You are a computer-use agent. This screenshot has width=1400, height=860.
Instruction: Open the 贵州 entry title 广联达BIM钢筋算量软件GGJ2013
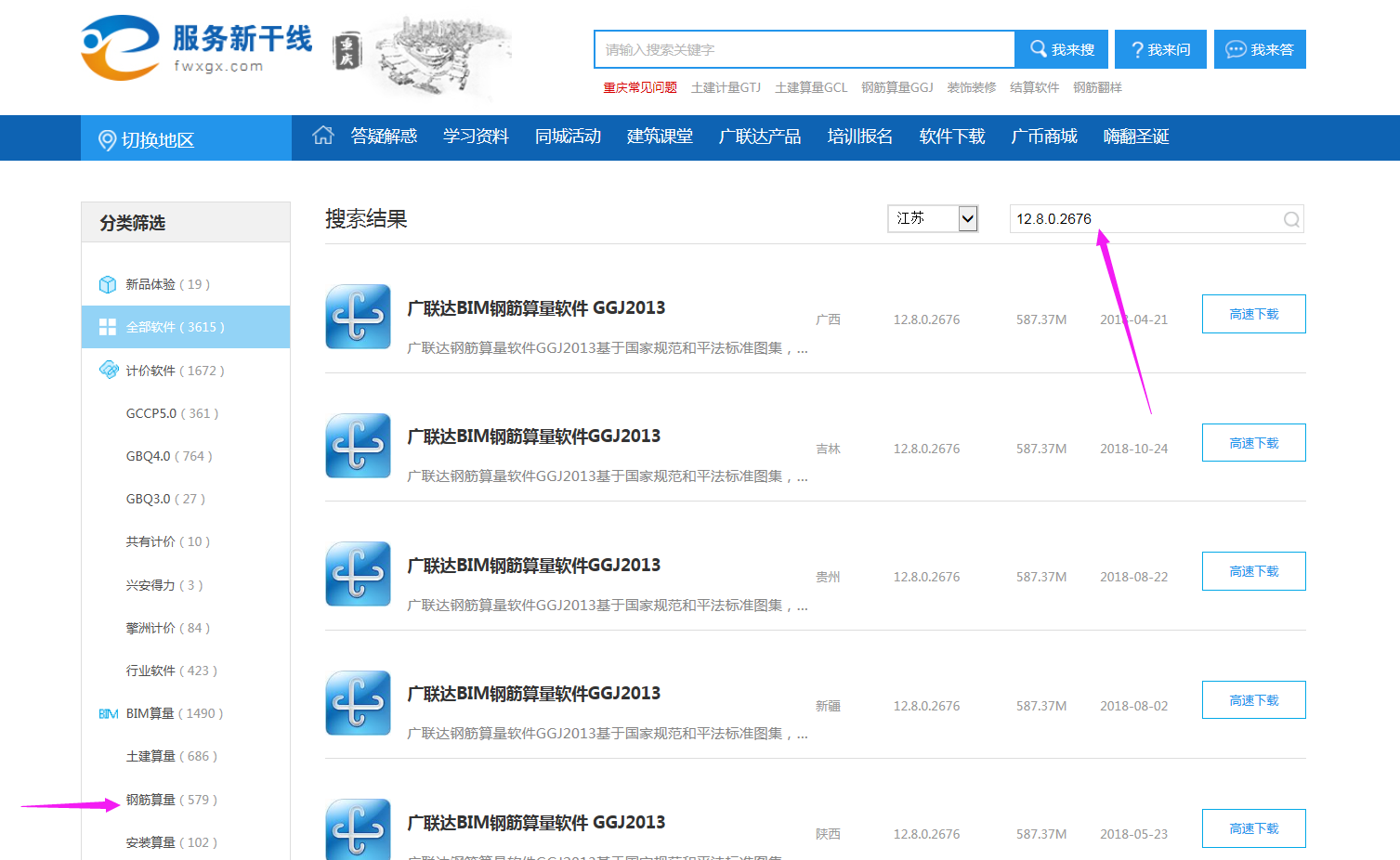pos(534,566)
